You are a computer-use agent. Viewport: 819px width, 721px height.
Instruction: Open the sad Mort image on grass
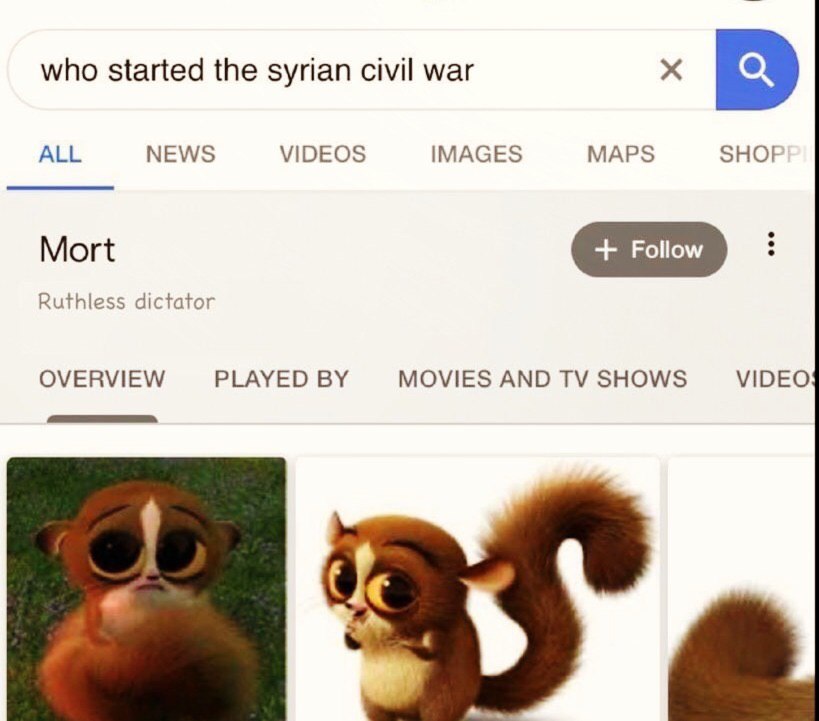(147, 589)
